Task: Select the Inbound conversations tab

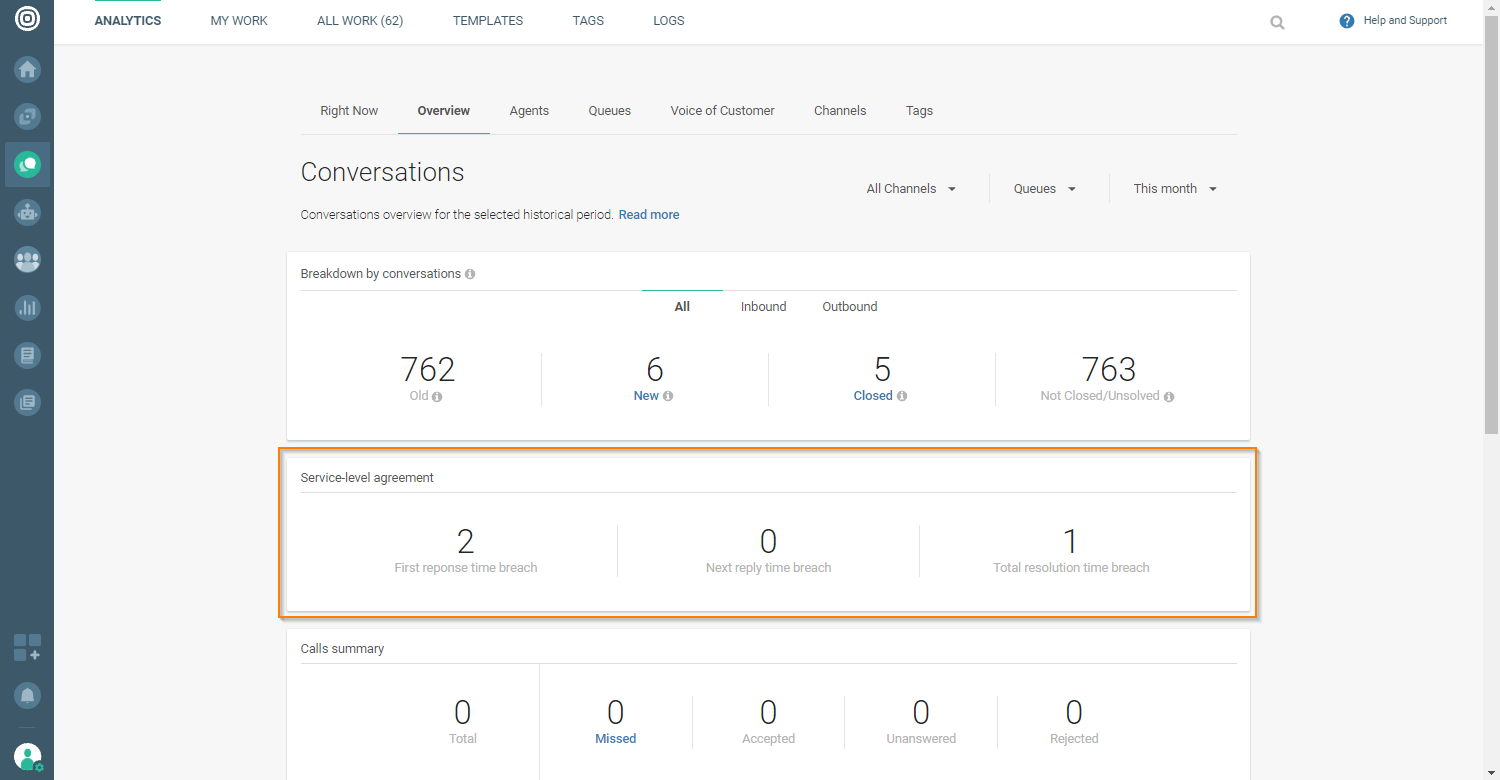Action: point(763,307)
